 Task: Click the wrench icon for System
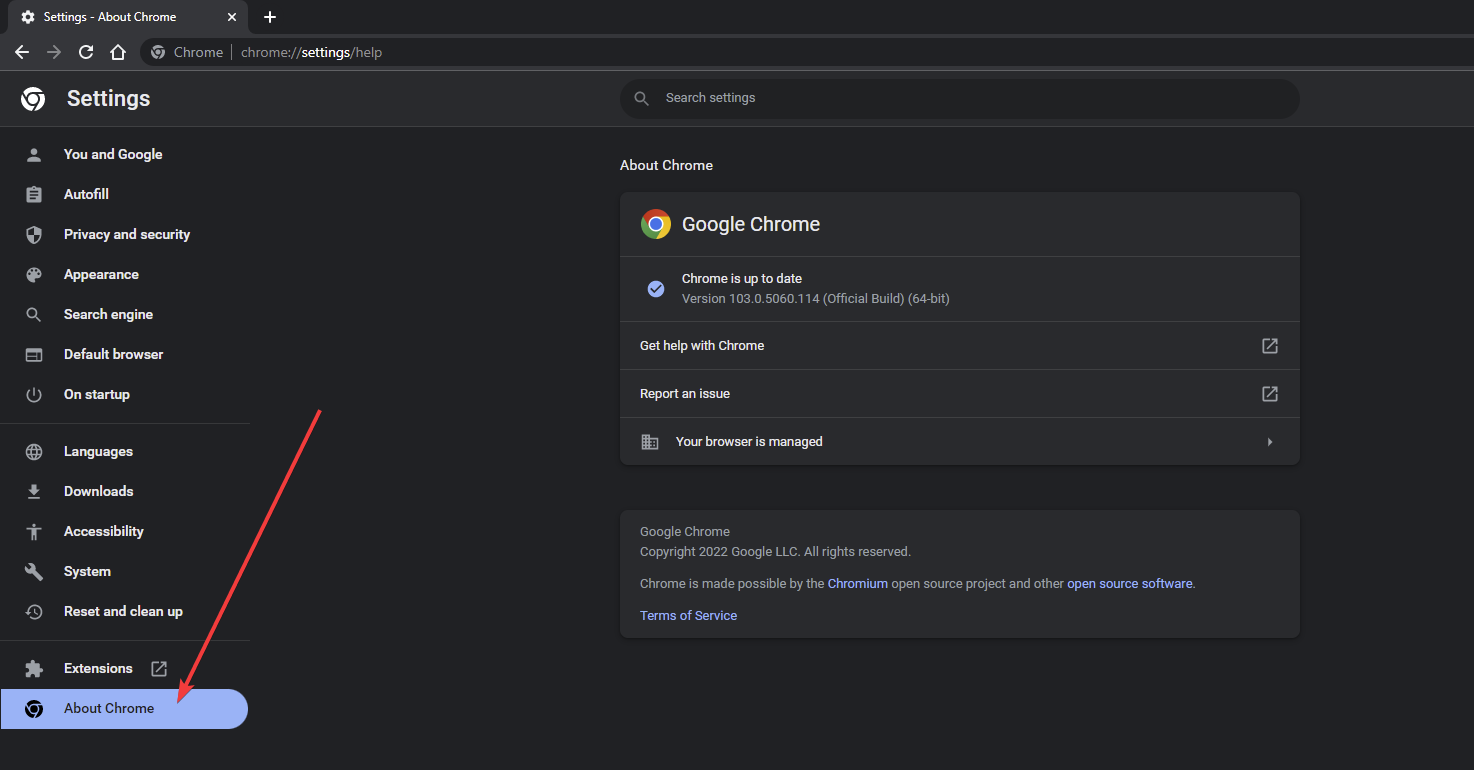34,571
